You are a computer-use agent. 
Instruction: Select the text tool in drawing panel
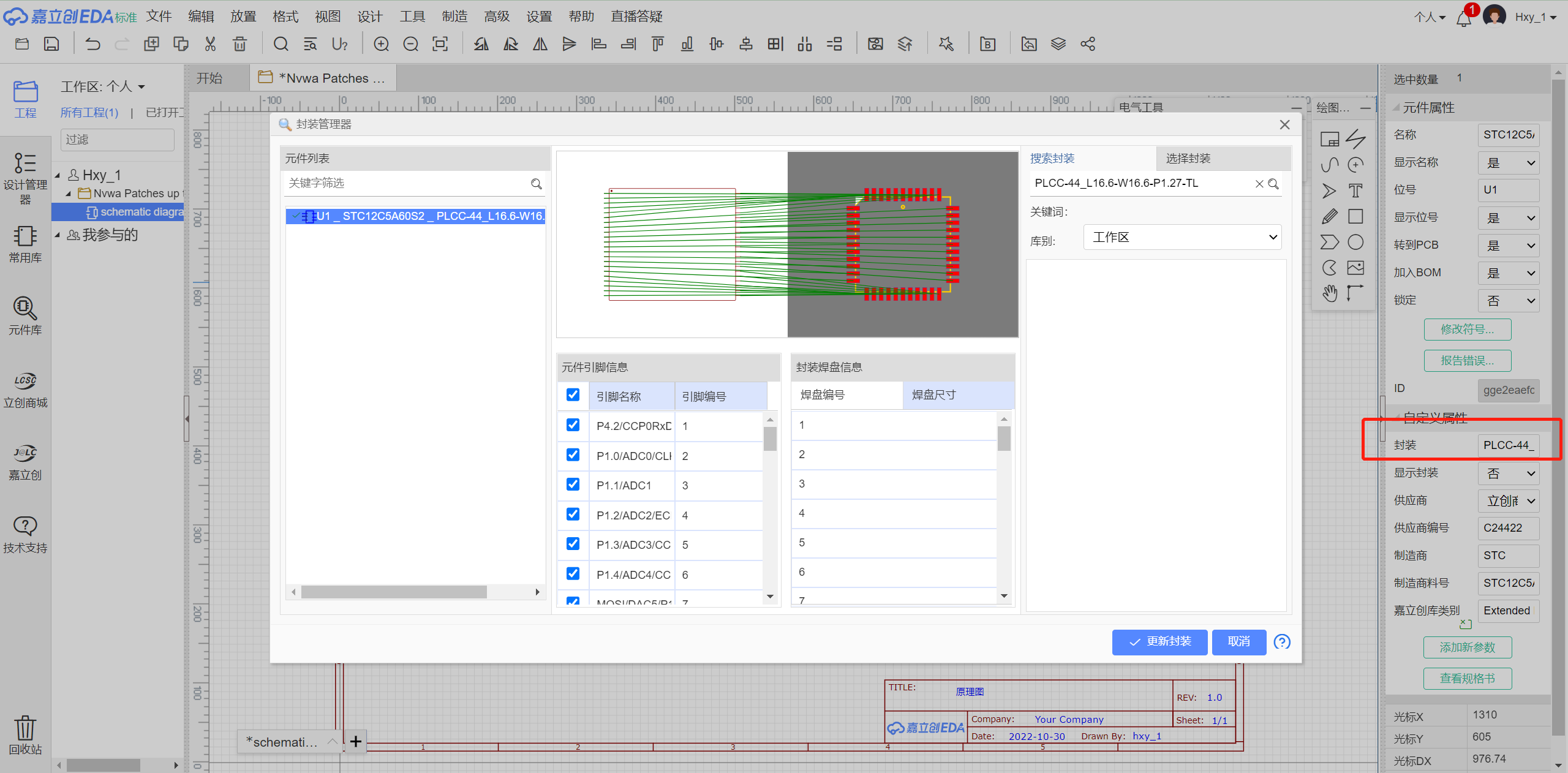tap(1355, 191)
